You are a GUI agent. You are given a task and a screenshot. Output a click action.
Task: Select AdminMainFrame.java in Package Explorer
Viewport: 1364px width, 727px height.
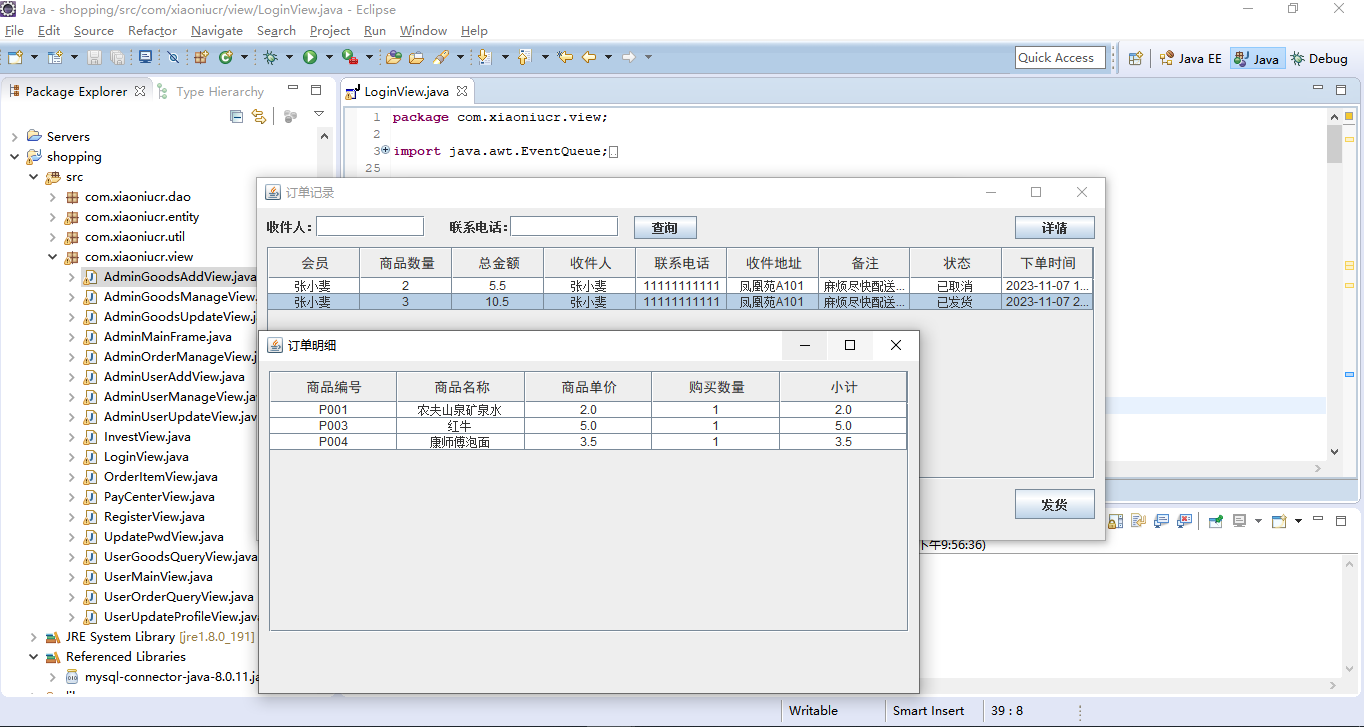(x=167, y=337)
